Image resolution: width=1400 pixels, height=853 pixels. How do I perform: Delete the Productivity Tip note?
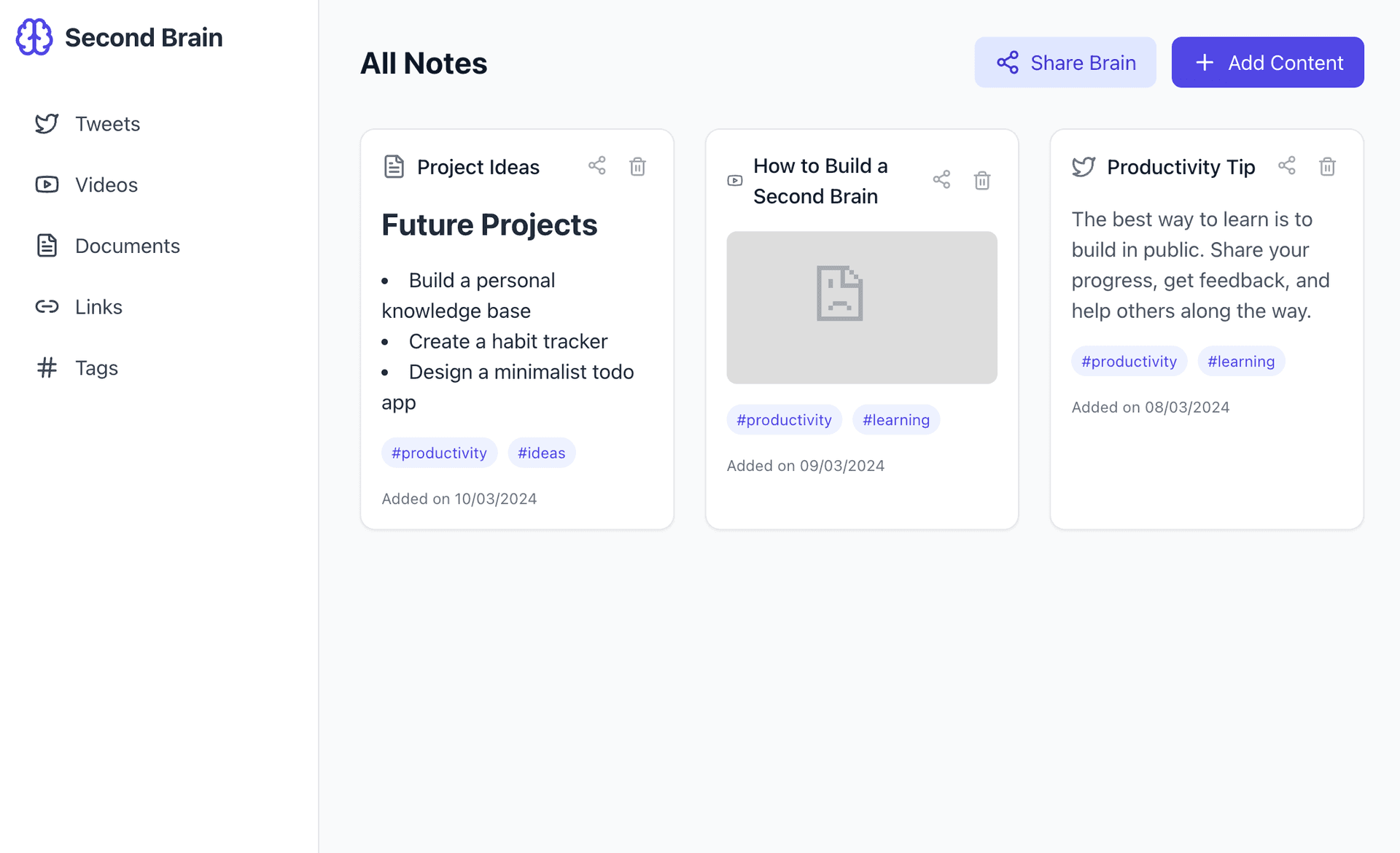tap(1327, 166)
